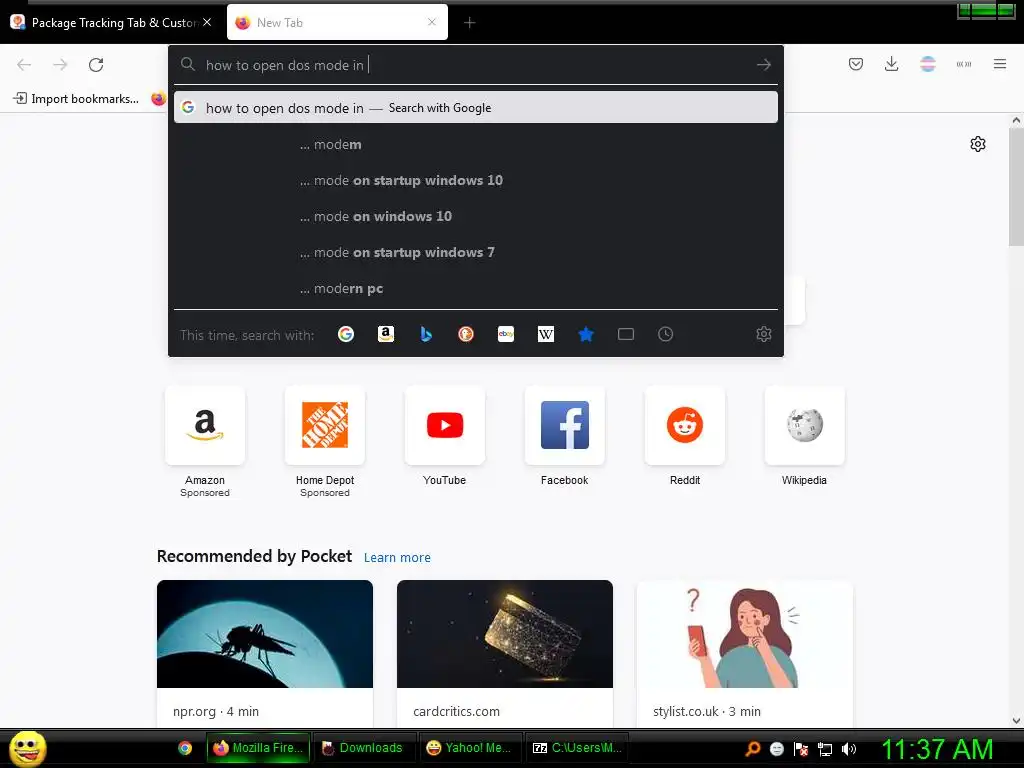
Task: Click the Firefox icon in bookmarks bar
Action: point(158,99)
